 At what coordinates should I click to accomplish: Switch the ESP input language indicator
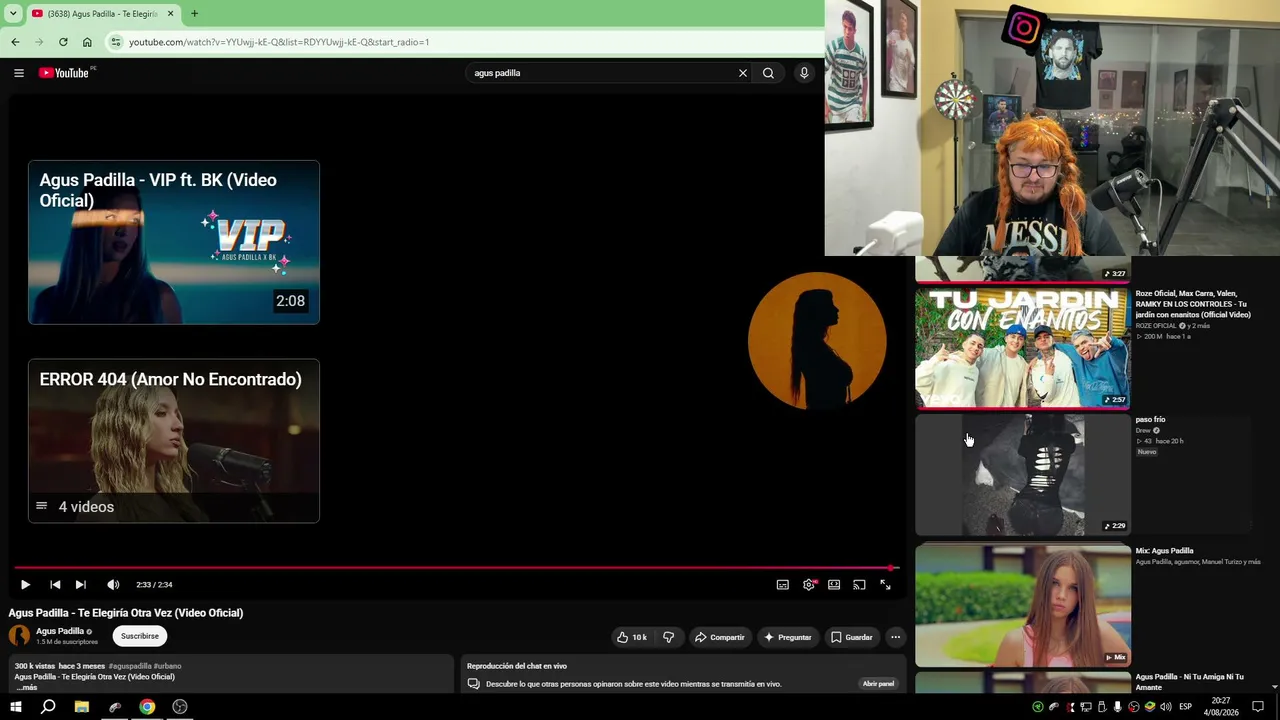pos(1186,707)
